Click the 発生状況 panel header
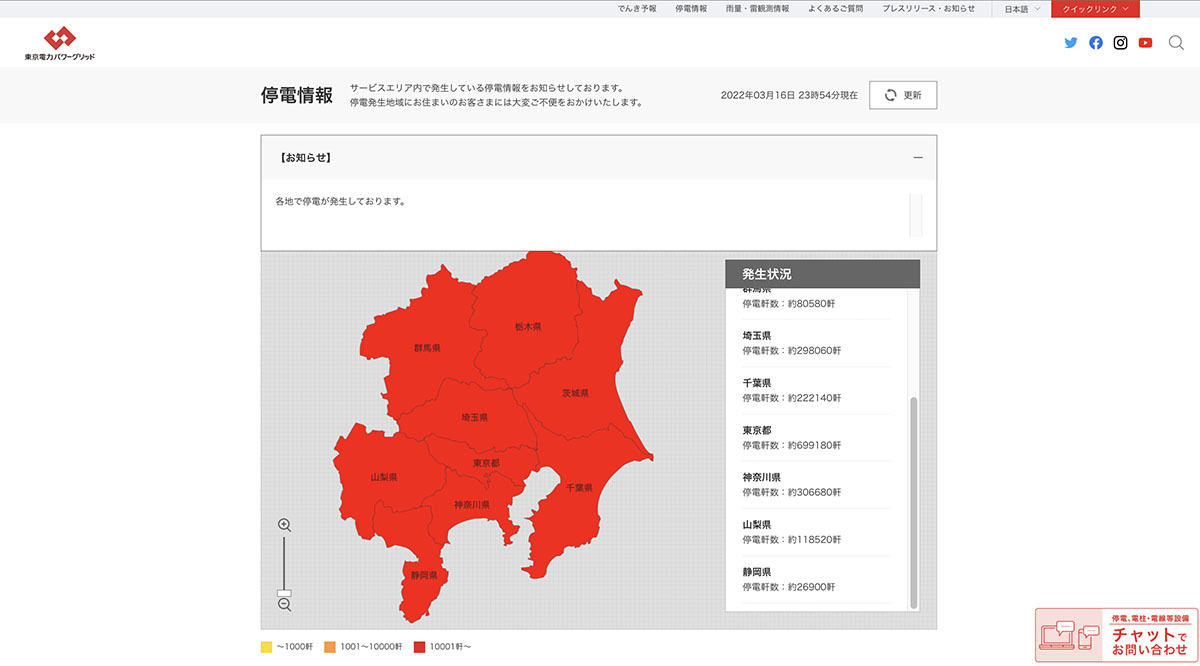Viewport: 1200px width, 666px height. [x=822, y=274]
